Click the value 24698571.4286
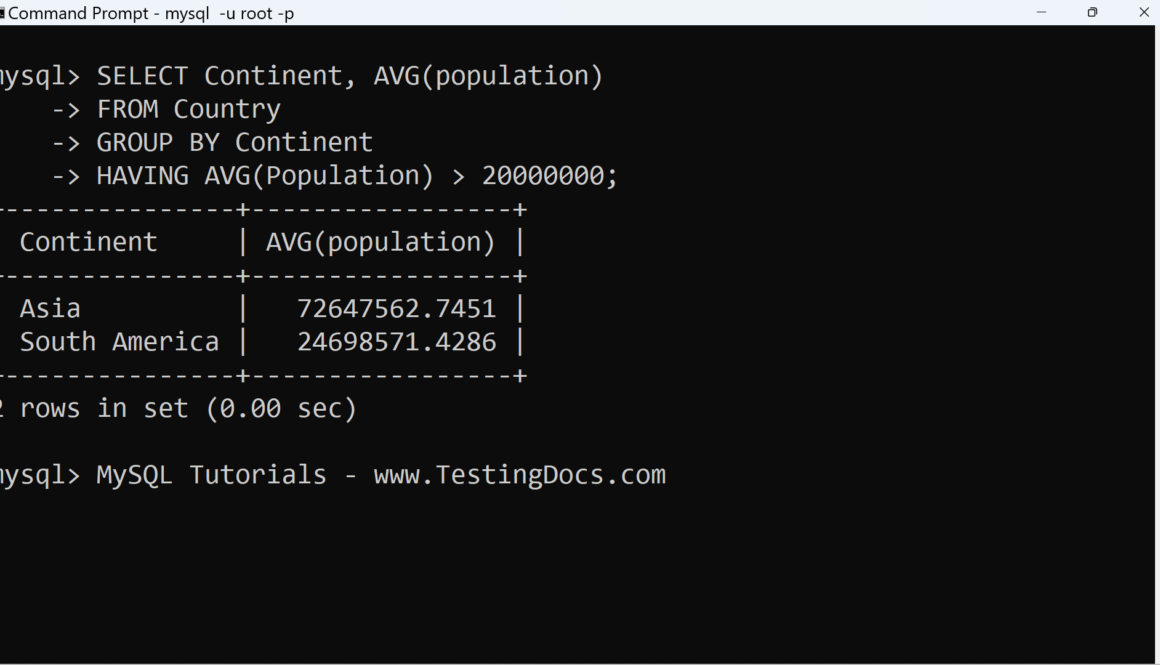The height and width of the screenshot is (665, 1160). [396, 342]
